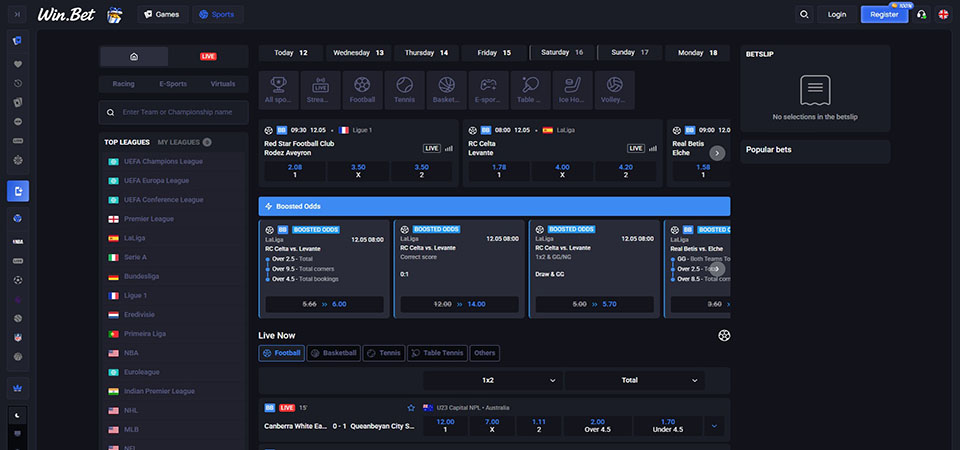This screenshot has width=960, height=450.
Task: Add boosted 5.70 Draw & GG bet
Action: (x=594, y=304)
